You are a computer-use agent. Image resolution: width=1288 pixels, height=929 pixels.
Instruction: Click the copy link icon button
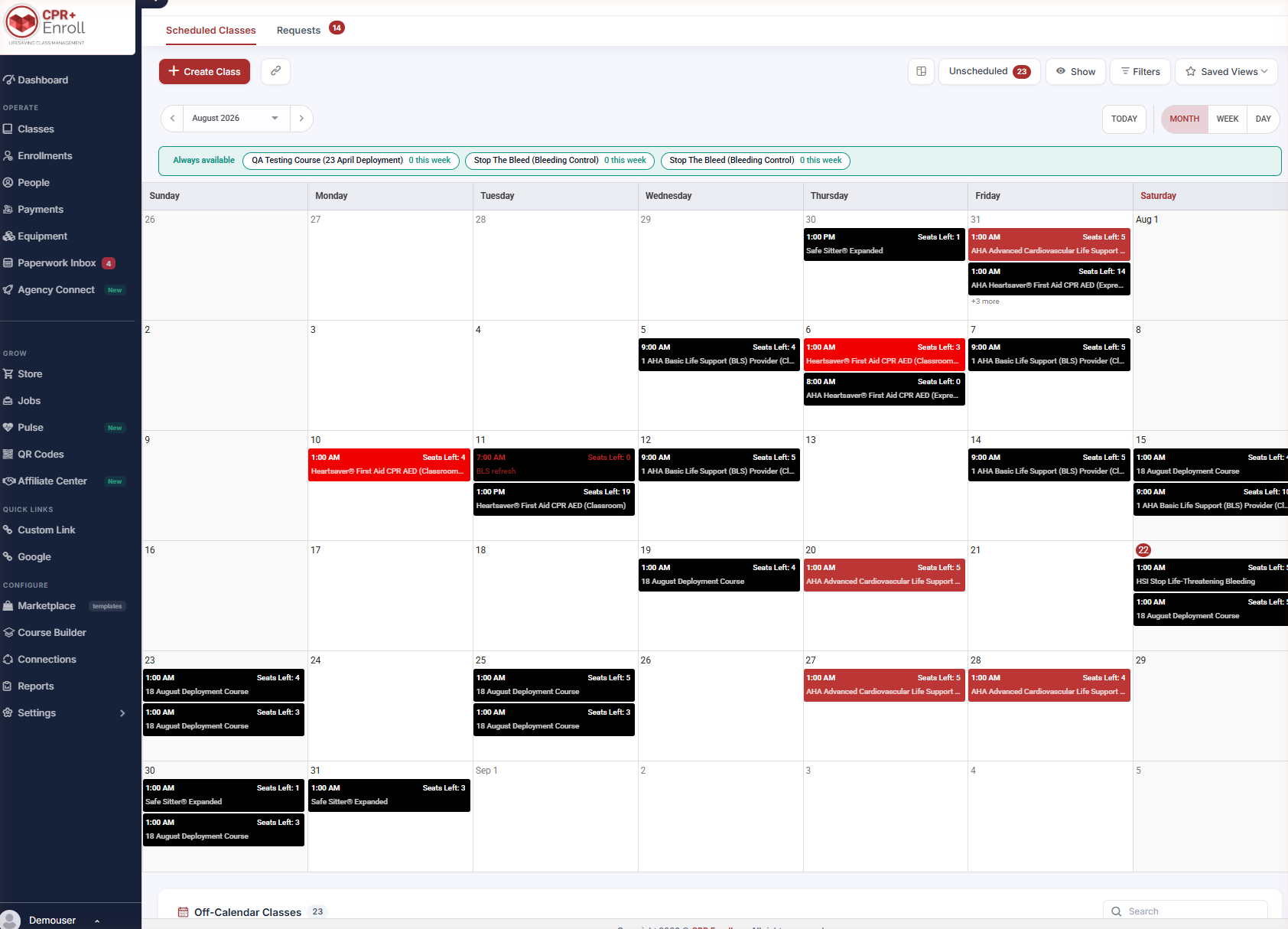pyautogui.click(x=275, y=71)
